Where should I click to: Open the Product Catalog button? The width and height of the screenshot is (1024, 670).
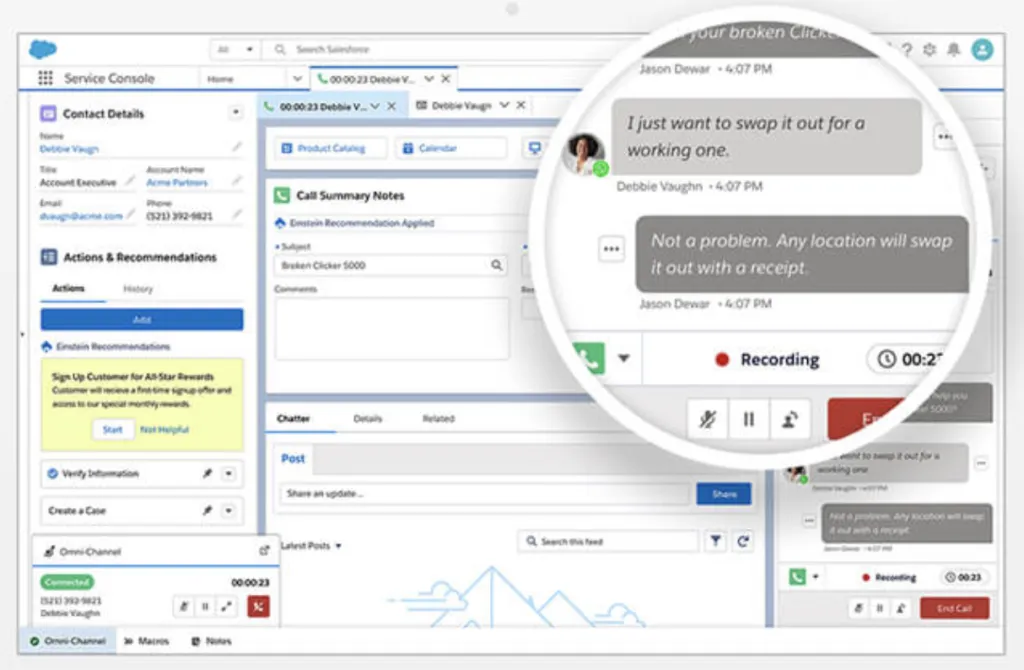tap(330, 148)
